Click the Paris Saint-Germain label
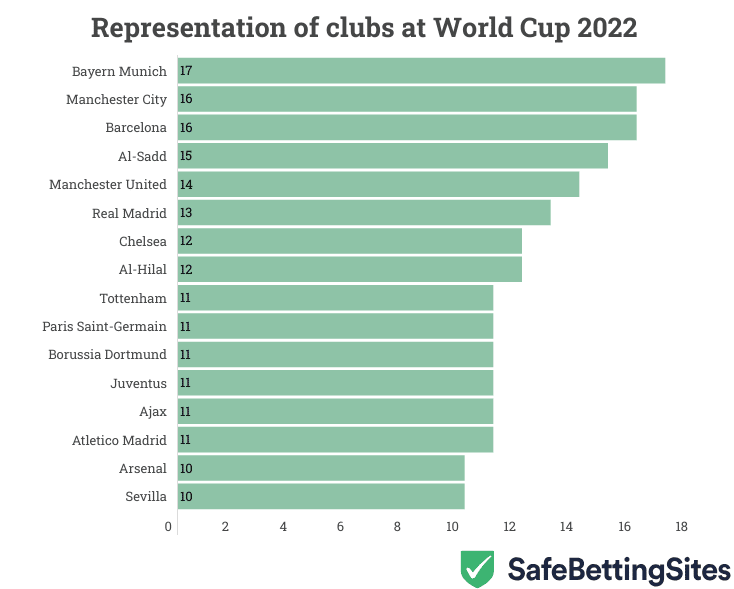Screen dimensions: 734x589 104,326
